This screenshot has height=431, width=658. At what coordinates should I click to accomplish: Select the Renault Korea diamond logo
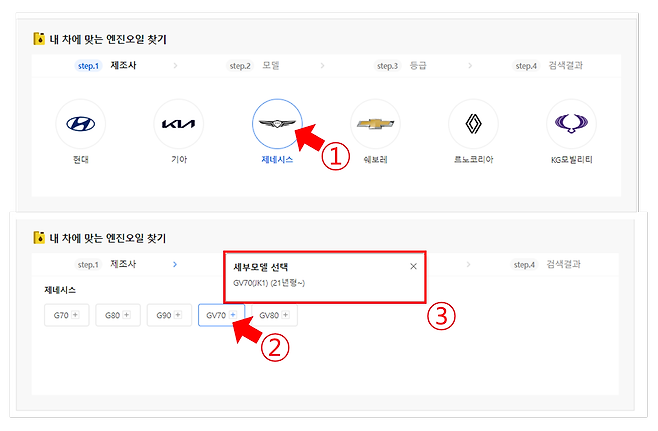tap(473, 124)
